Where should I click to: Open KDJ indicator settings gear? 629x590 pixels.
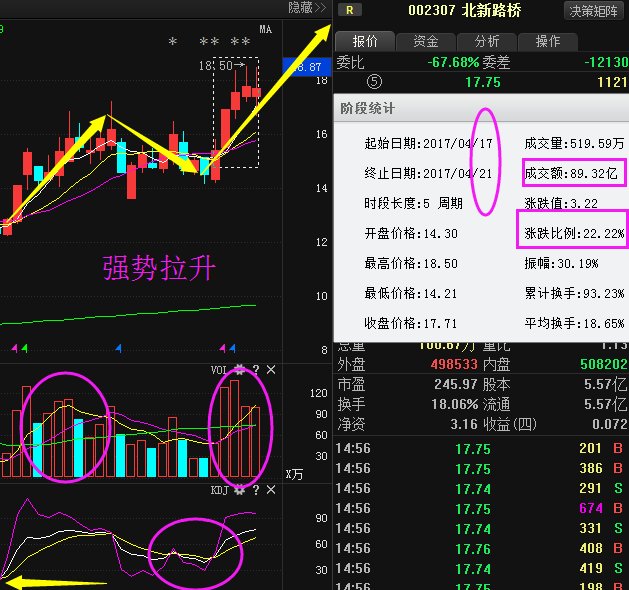[239, 491]
